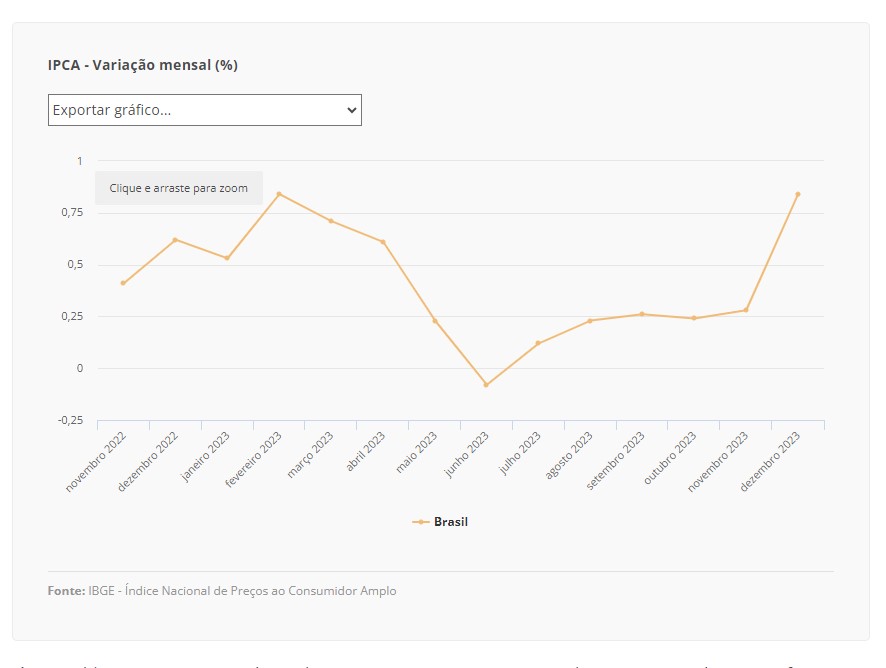
Task: Select the novembro 2023 data point
Action: [746, 310]
